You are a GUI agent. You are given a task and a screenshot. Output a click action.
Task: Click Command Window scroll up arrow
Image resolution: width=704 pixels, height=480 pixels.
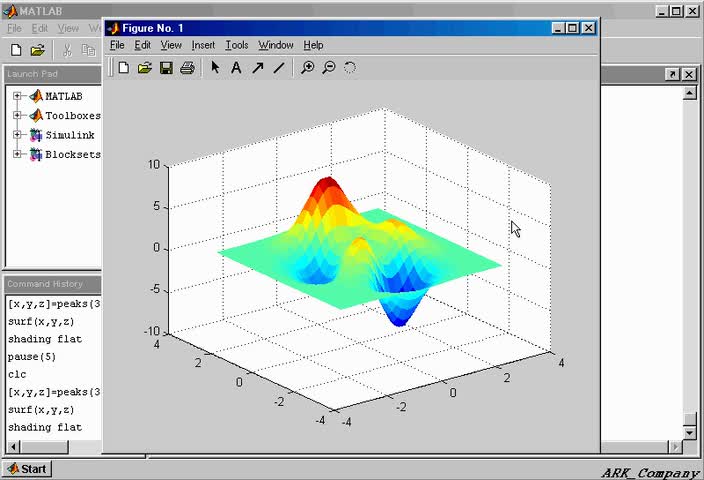pyautogui.click(x=690, y=93)
